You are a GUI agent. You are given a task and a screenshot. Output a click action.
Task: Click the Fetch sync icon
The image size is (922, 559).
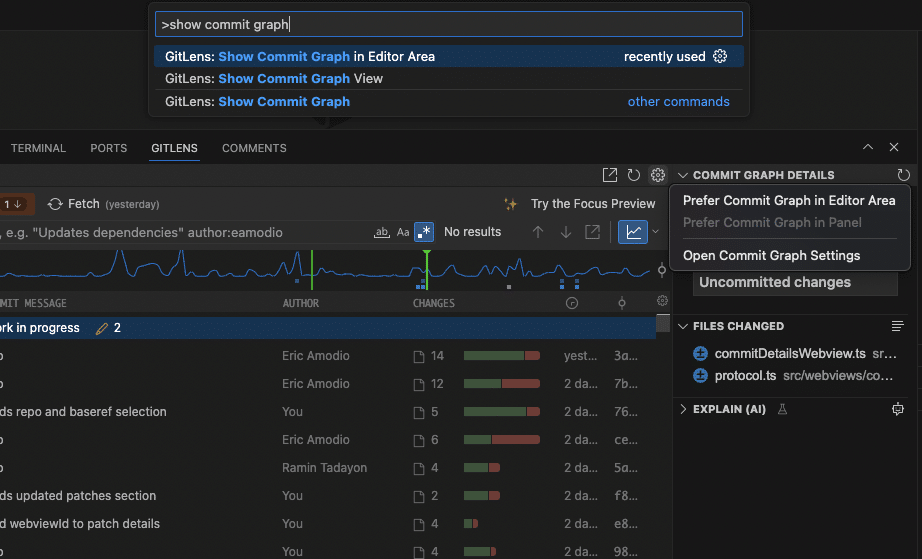(x=55, y=204)
